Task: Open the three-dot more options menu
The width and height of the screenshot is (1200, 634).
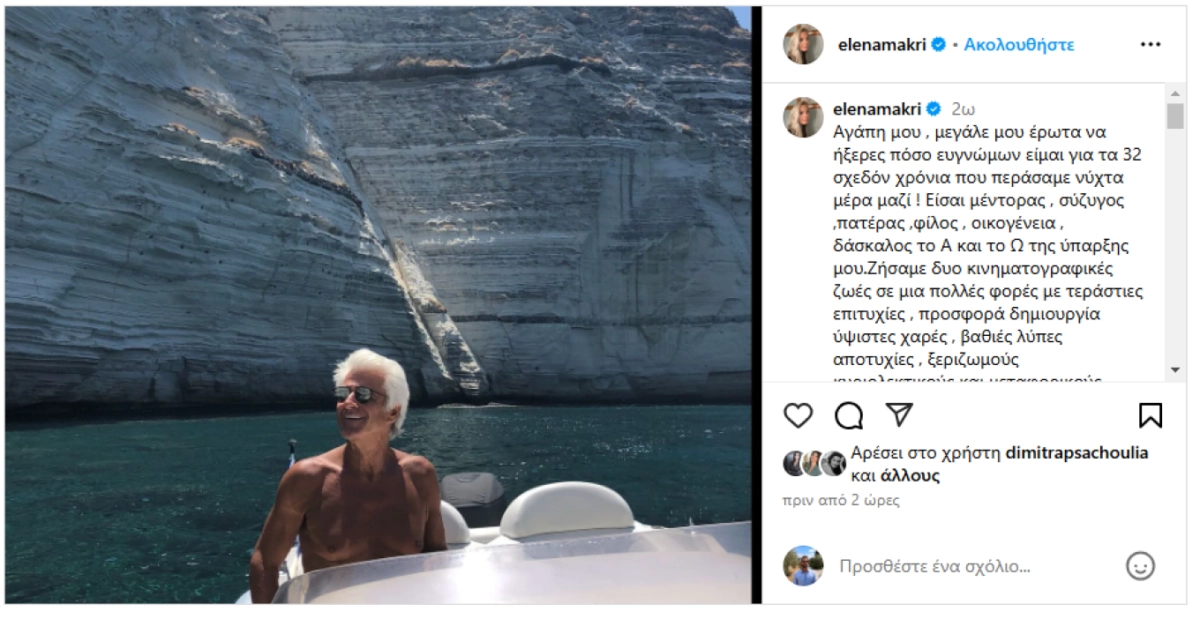Action: coord(1151,45)
